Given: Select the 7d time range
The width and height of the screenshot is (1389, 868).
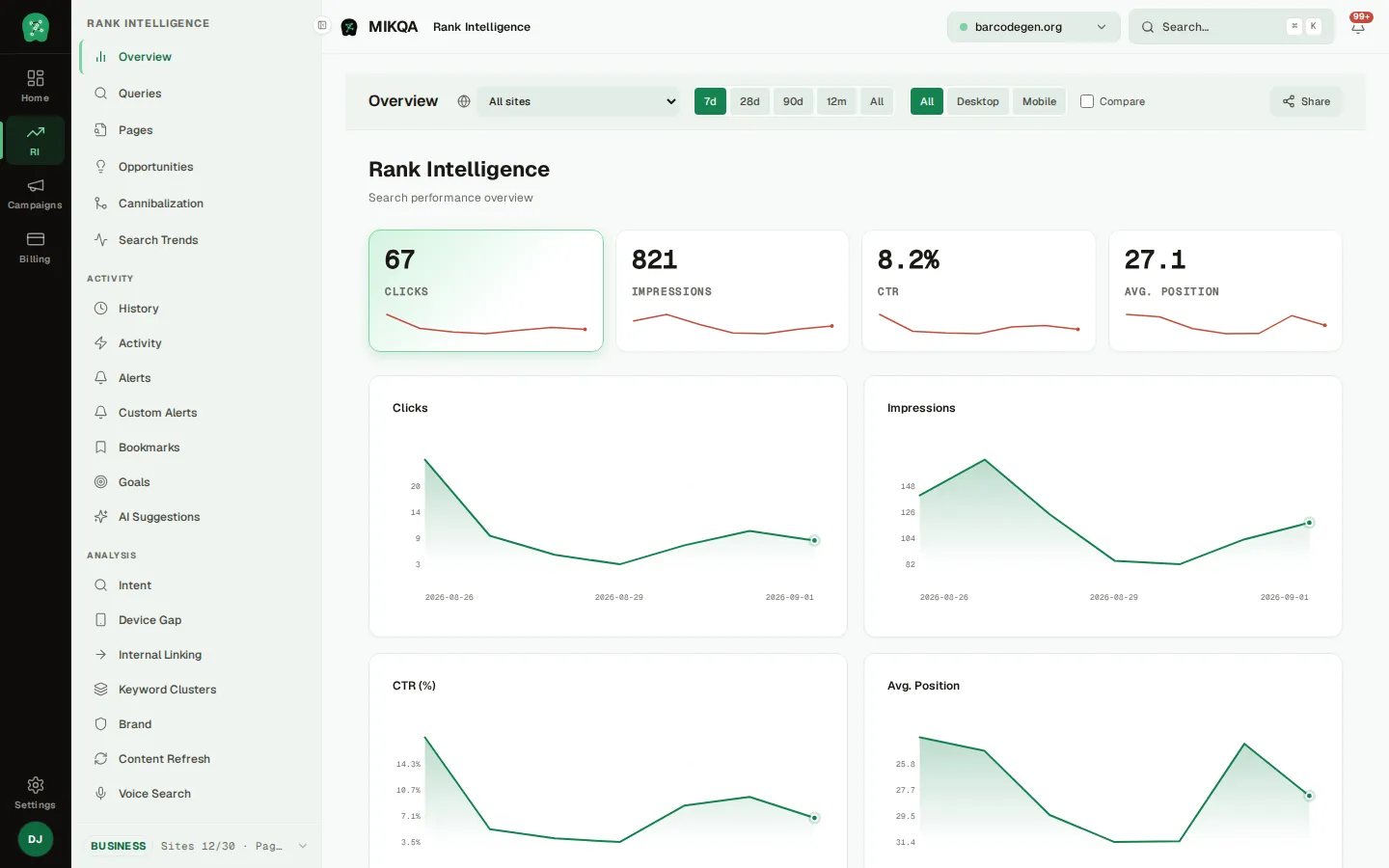Looking at the screenshot, I should (x=710, y=101).
